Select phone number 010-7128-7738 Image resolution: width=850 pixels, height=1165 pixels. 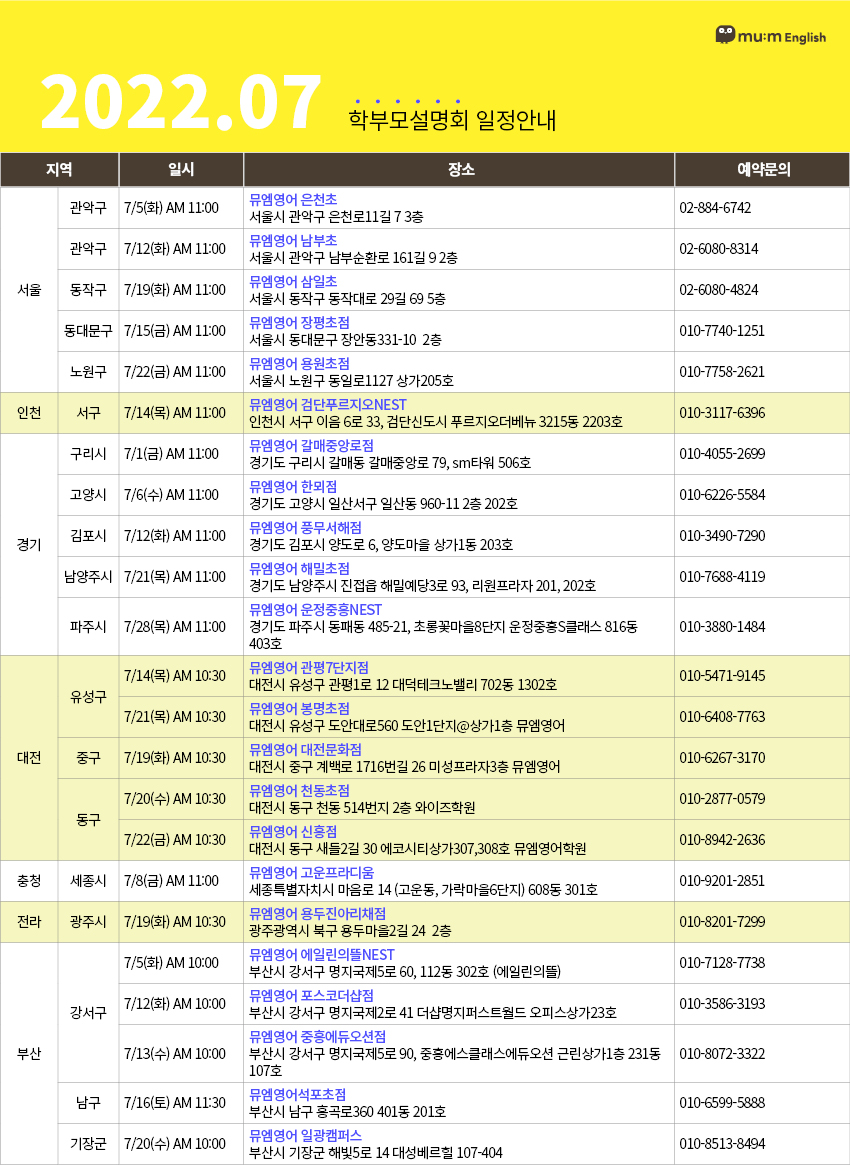[721, 963]
